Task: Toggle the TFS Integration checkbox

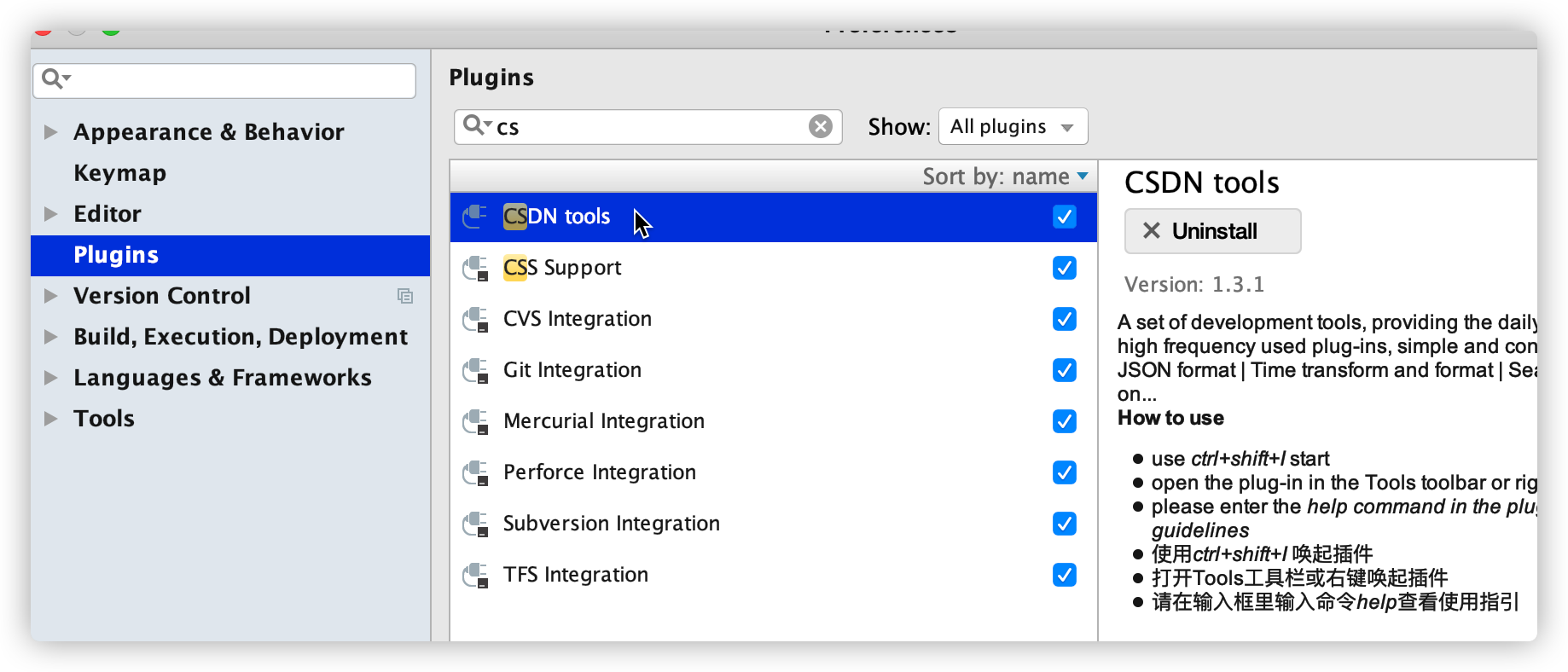Action: pos(1065,575)
